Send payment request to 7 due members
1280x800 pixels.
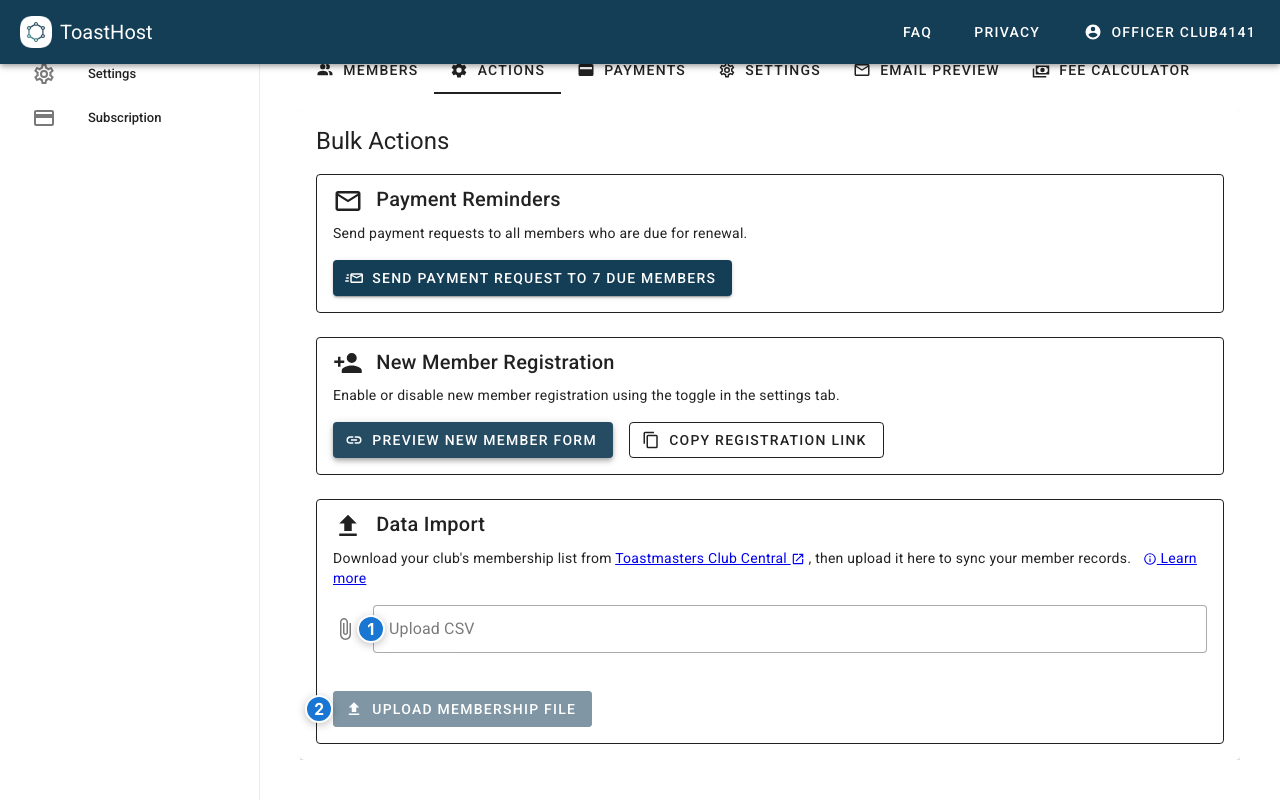pyautogui.click(x=532, y=278)
